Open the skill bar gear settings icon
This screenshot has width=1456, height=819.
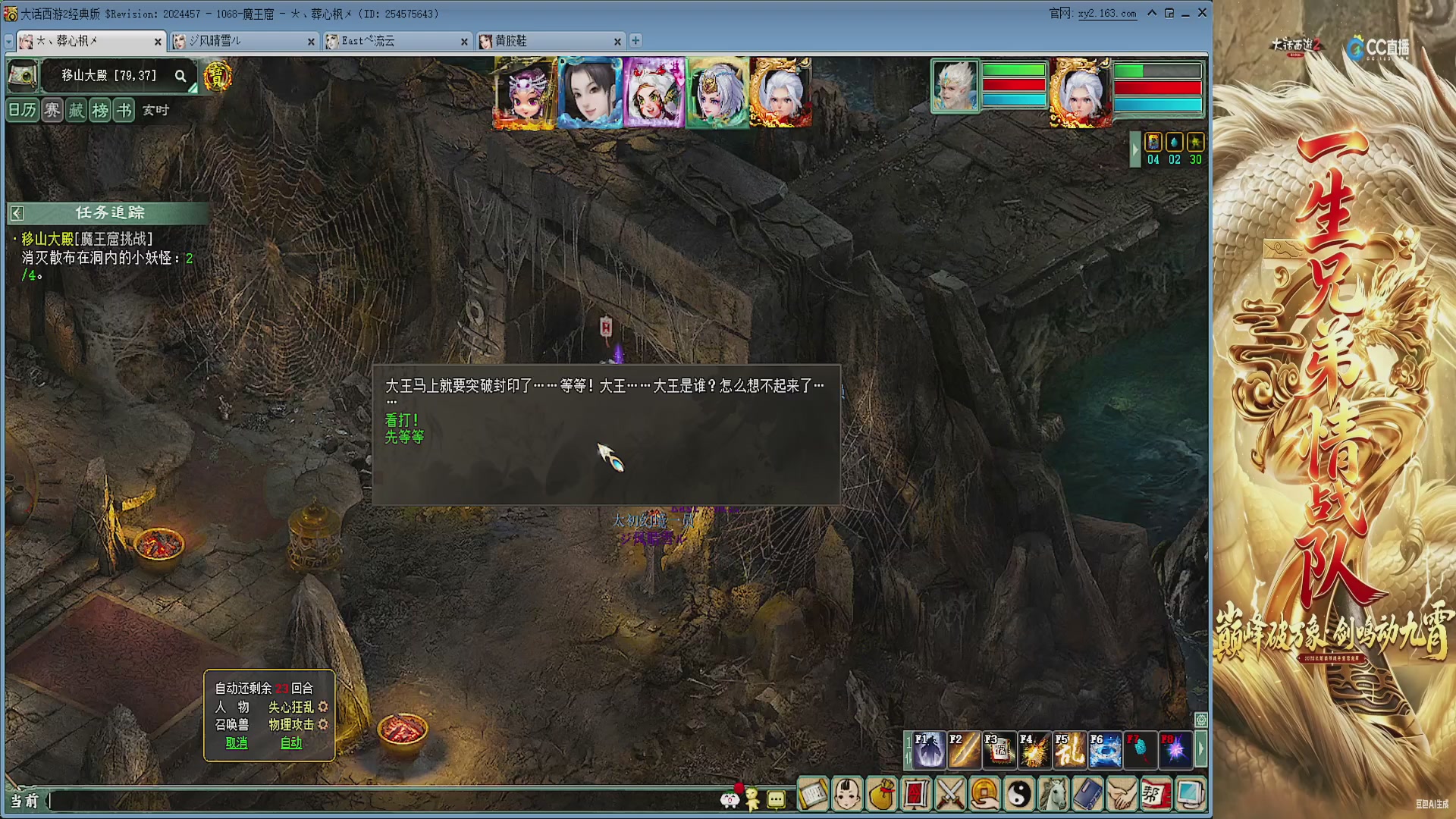pos(1201,719)
